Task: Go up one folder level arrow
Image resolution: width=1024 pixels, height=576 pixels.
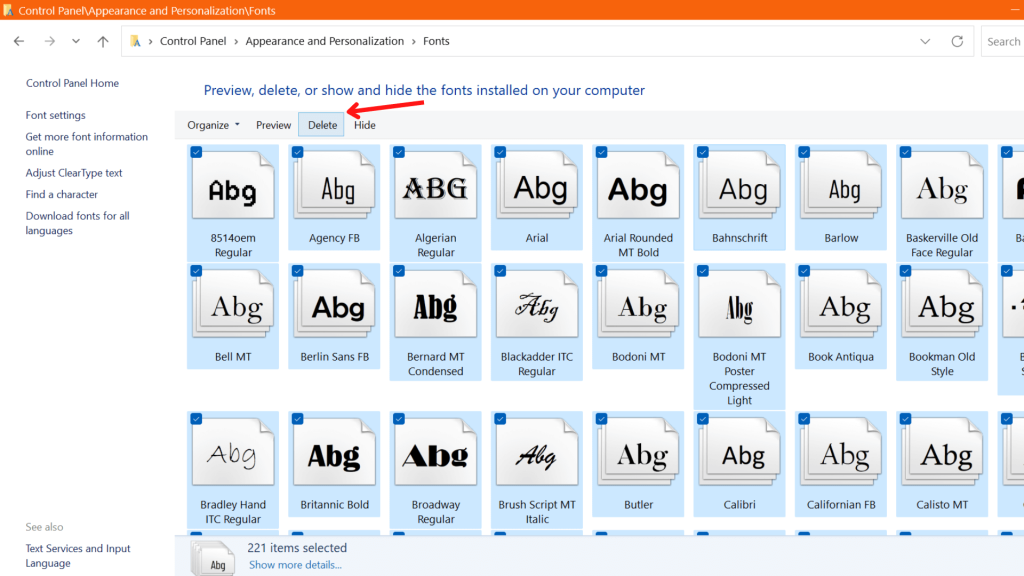Action: (103, 41)
